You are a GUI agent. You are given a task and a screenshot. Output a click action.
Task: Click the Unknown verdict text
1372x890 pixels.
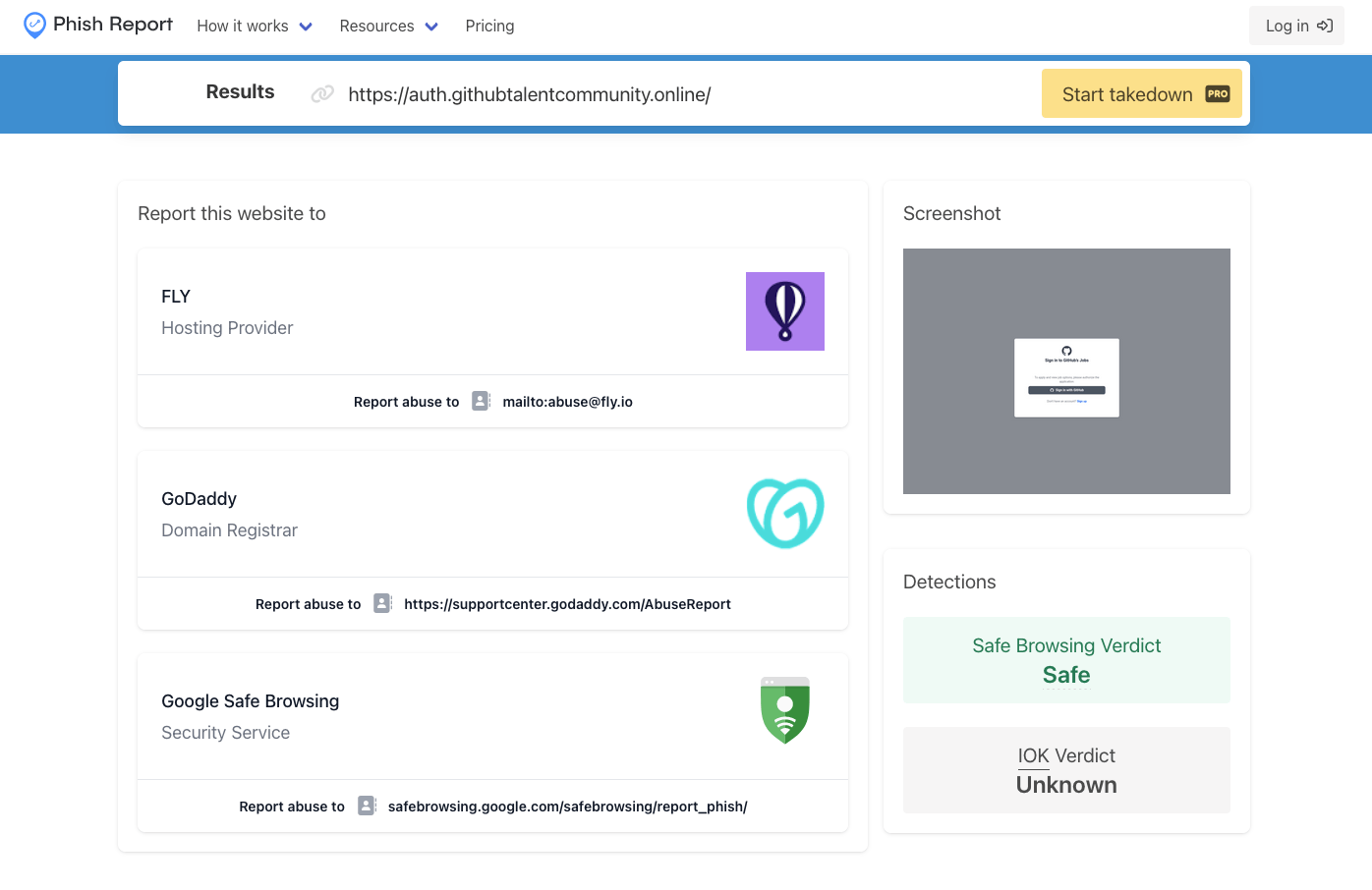(x=1066, y=785)
